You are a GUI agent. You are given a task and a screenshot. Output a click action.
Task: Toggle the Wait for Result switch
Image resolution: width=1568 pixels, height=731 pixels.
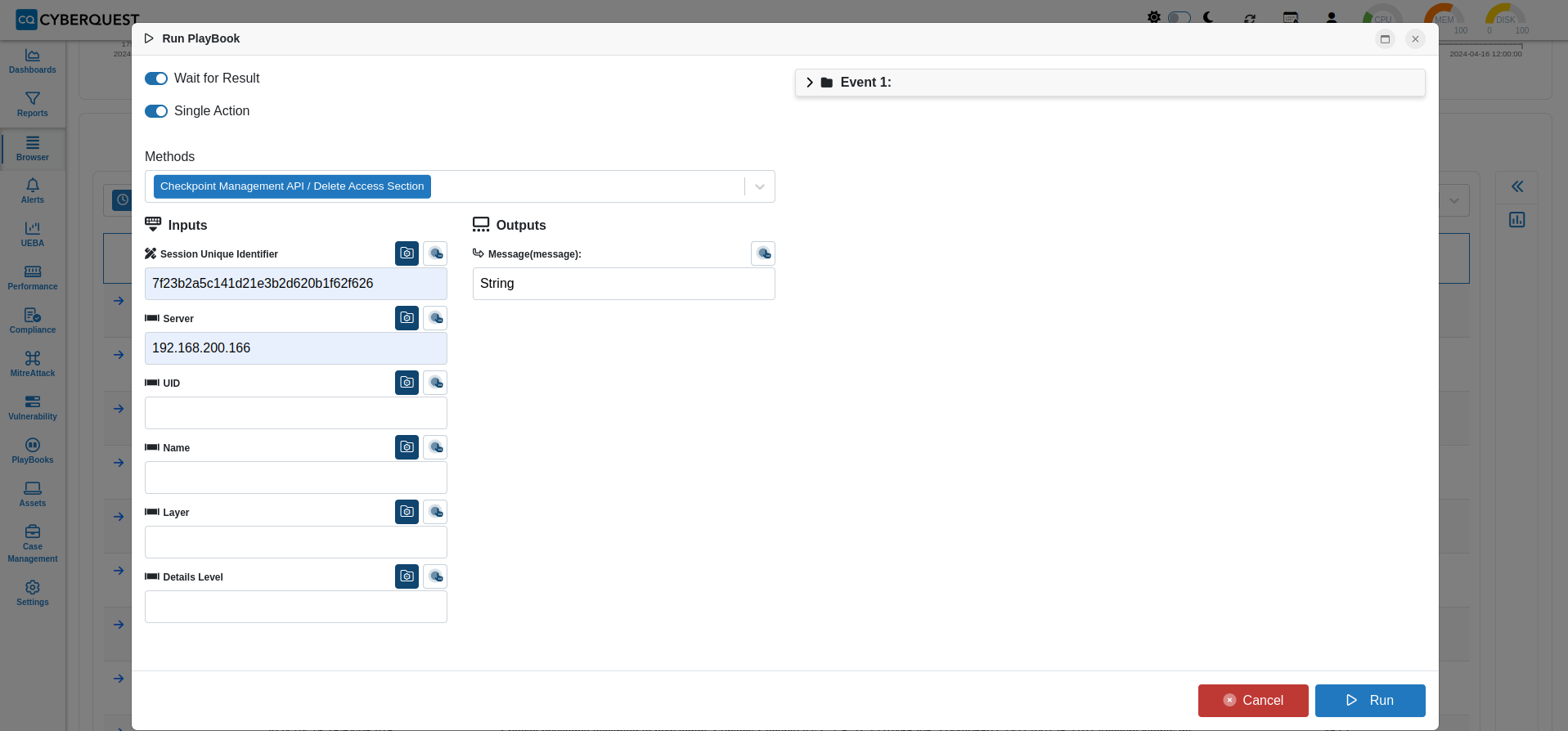(x=156, y=78)
